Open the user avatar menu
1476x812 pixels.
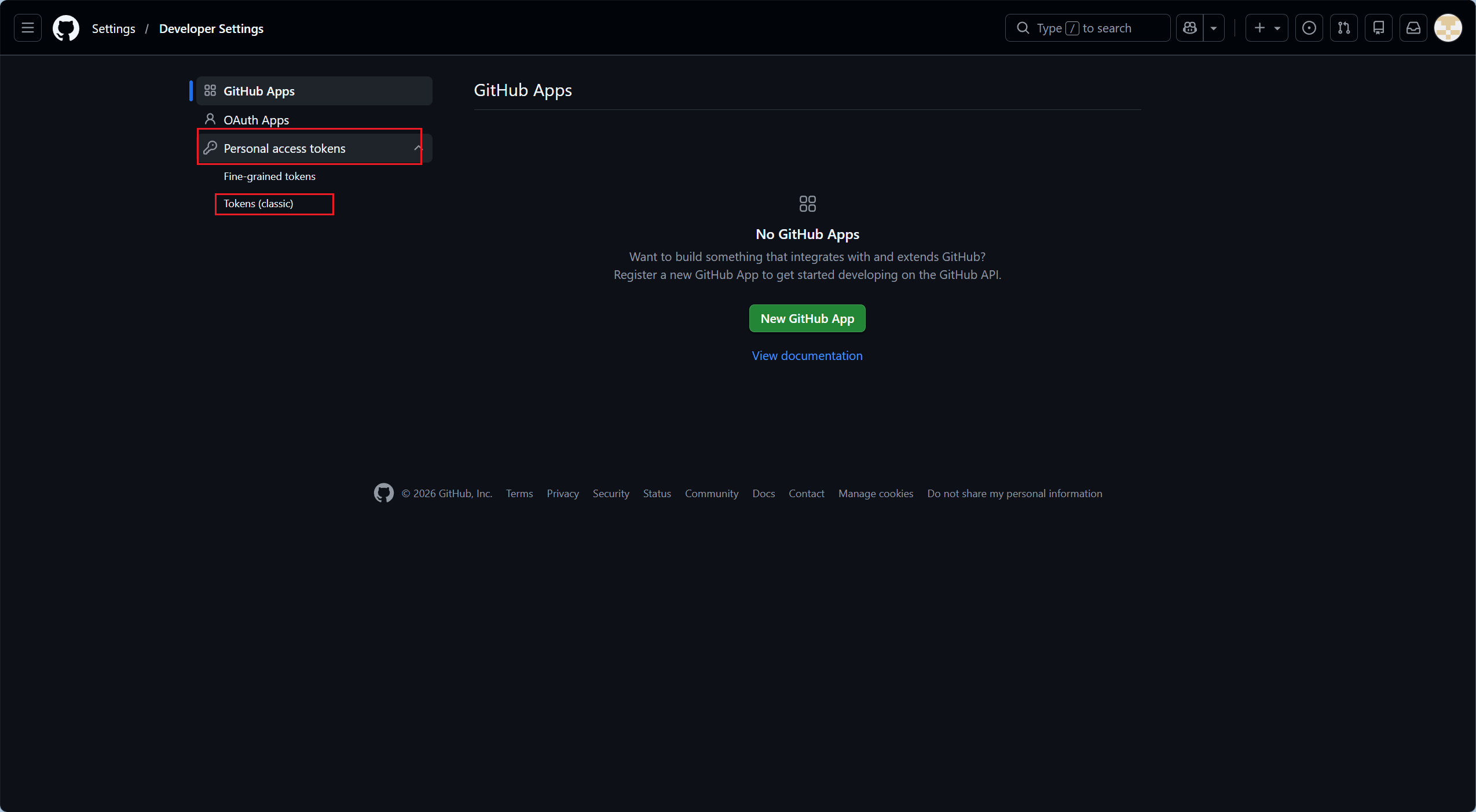1448,28
